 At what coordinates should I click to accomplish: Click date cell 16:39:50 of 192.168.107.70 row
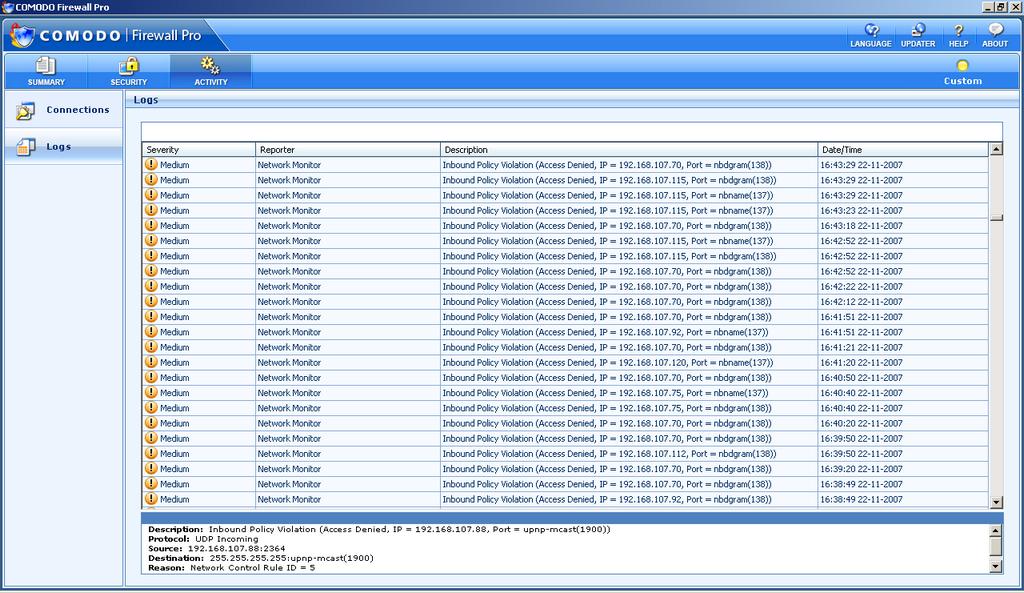861,439
